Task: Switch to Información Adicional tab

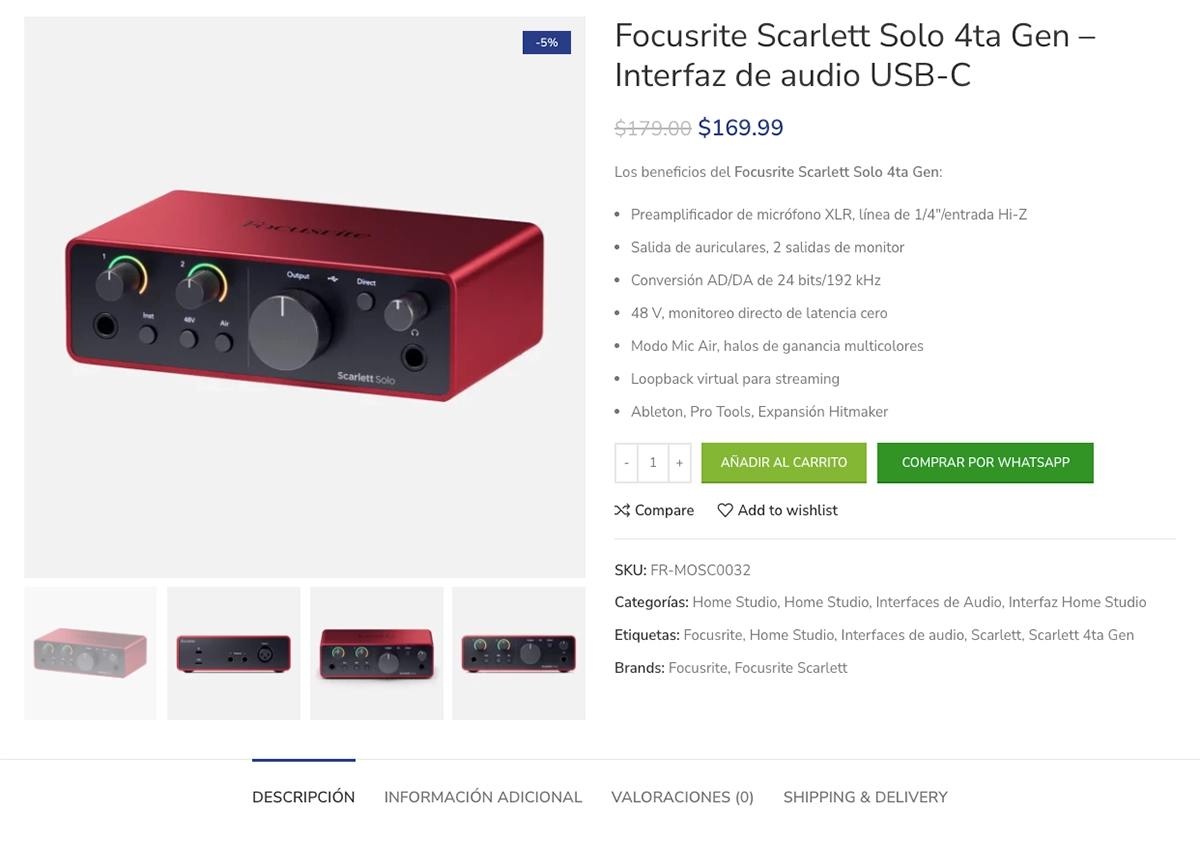Action: coord(483,797)
